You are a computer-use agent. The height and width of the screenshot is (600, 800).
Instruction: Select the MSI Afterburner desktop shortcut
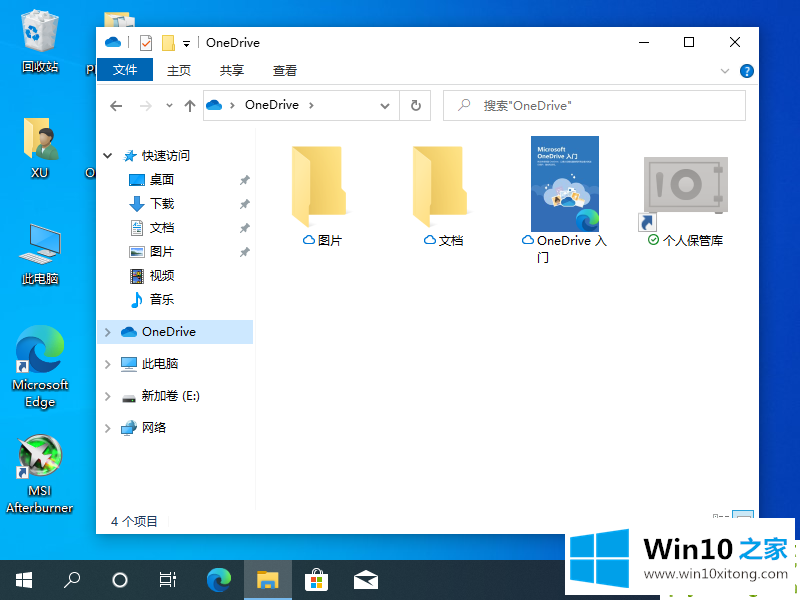coord(40,474)
